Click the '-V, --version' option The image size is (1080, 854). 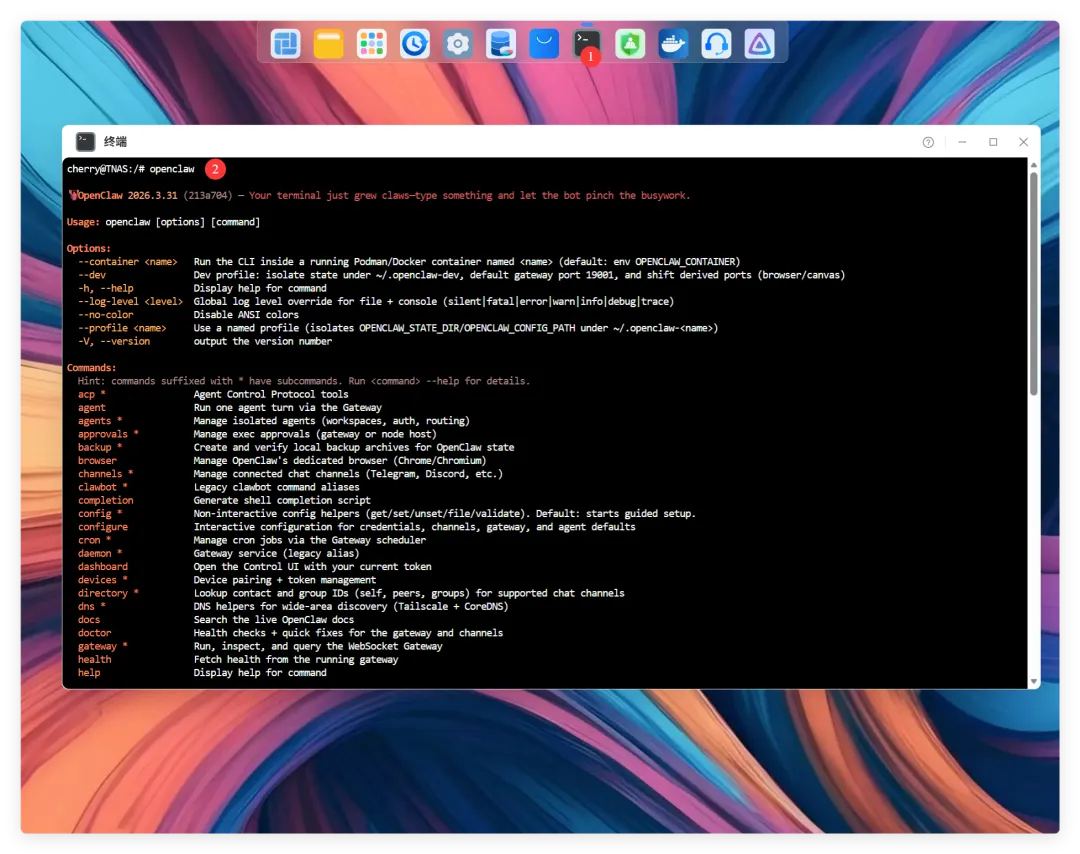tap(114, 341)
